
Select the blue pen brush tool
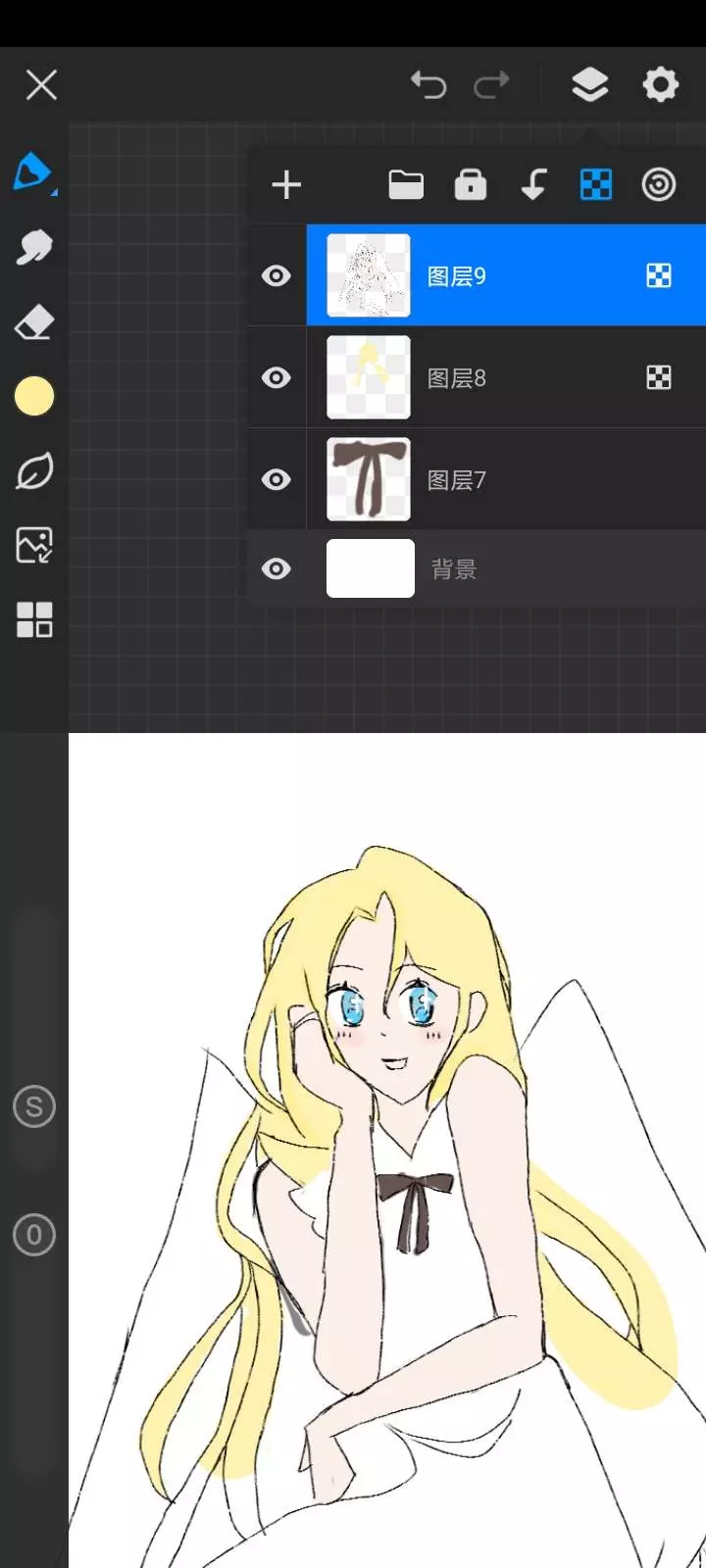click(33, 171)
